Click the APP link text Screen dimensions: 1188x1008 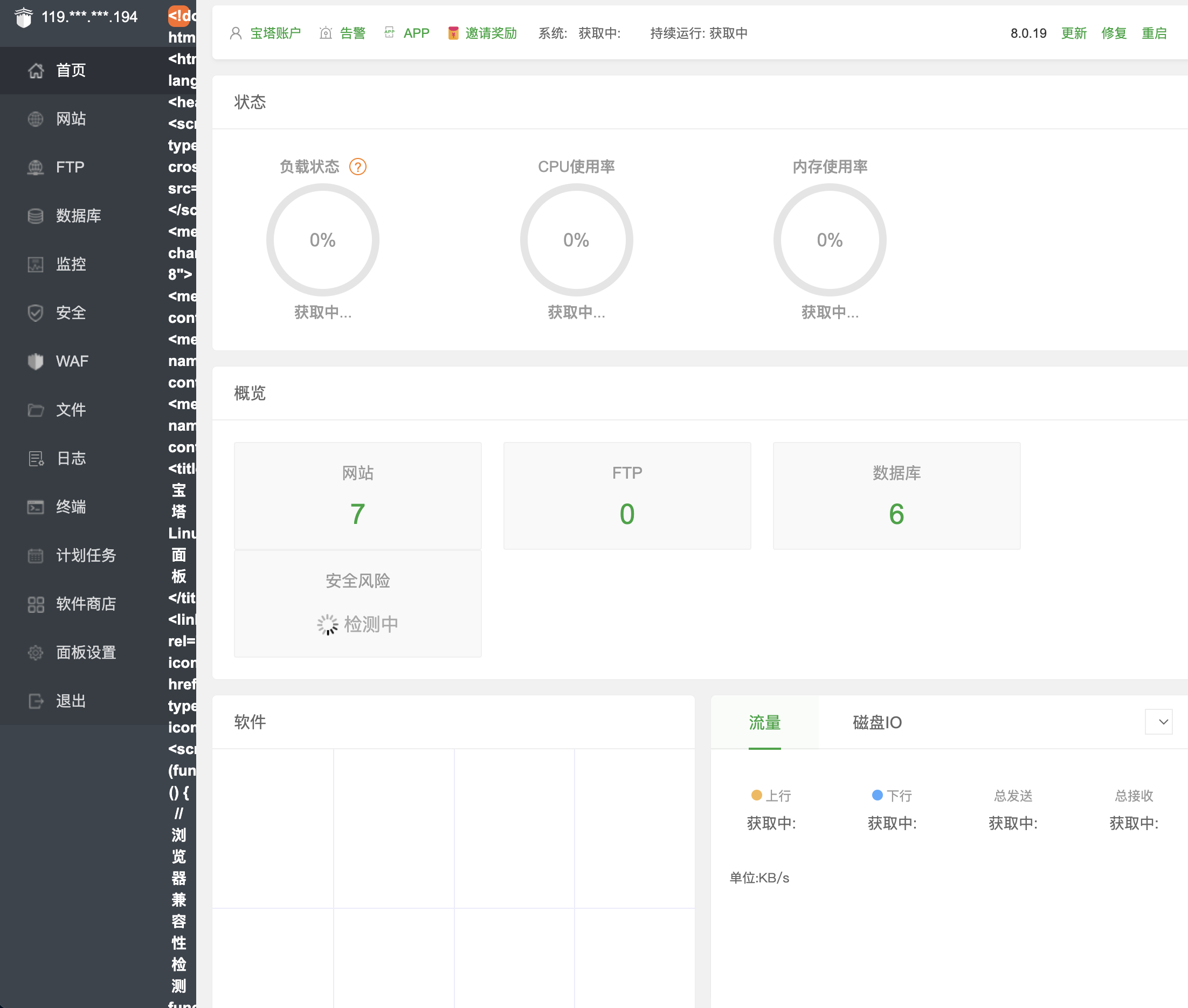coord(416,33)
